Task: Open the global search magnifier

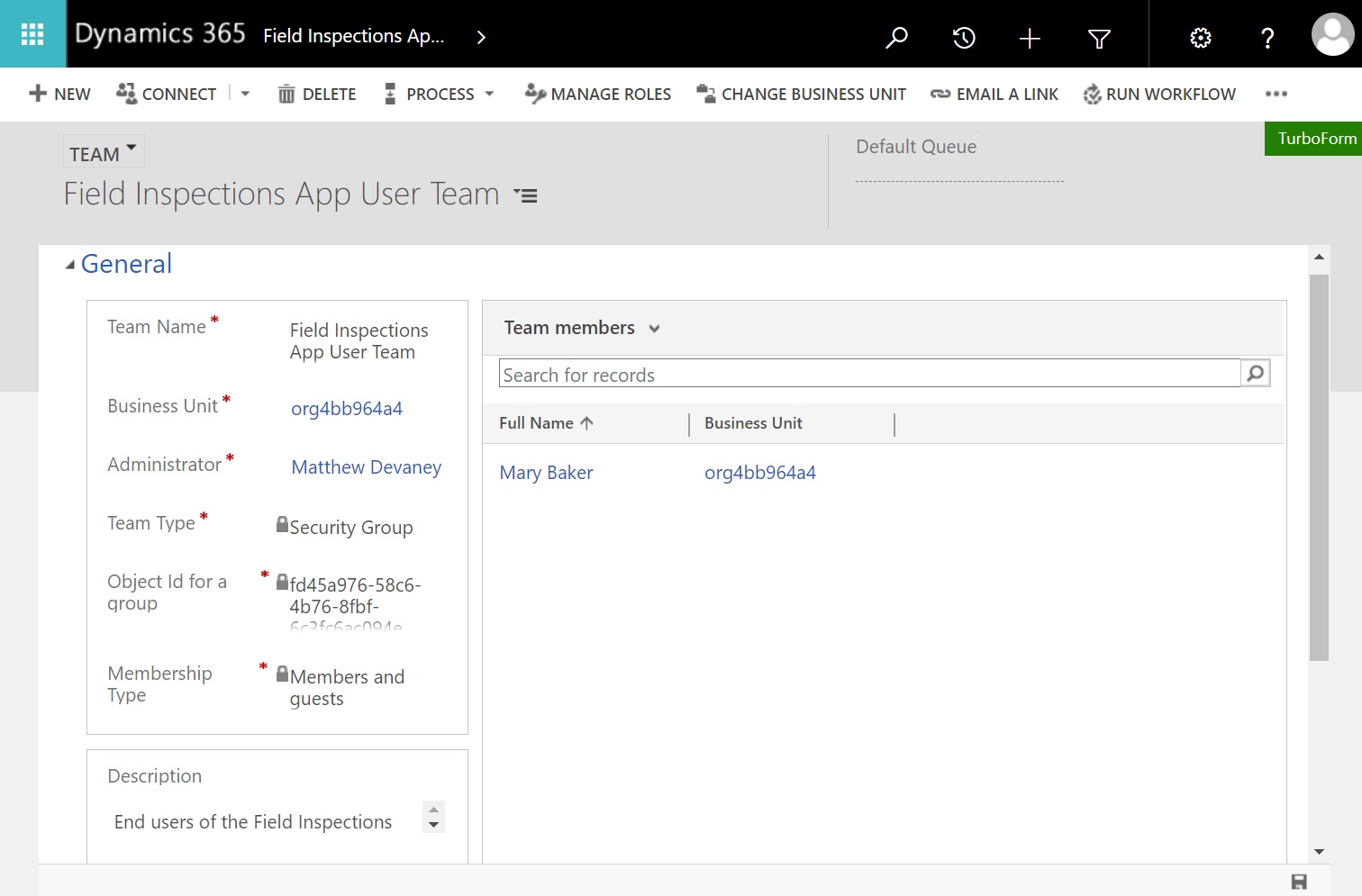Action: coord(896,38)
